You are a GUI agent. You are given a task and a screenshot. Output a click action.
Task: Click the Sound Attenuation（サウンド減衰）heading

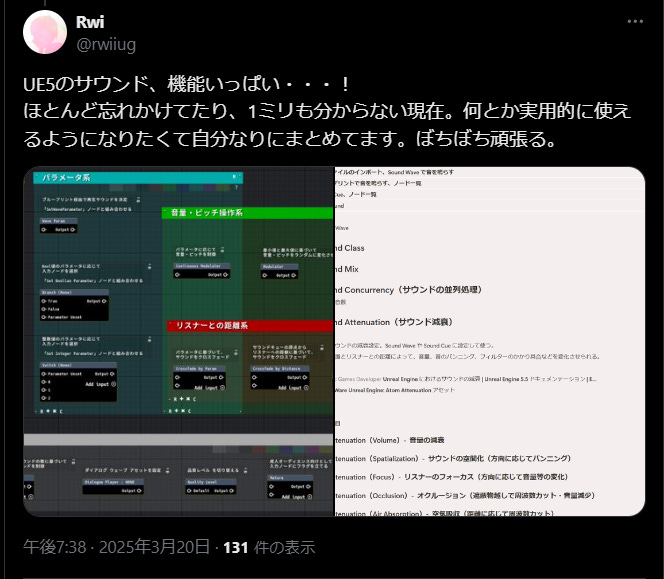pos(394,322)
